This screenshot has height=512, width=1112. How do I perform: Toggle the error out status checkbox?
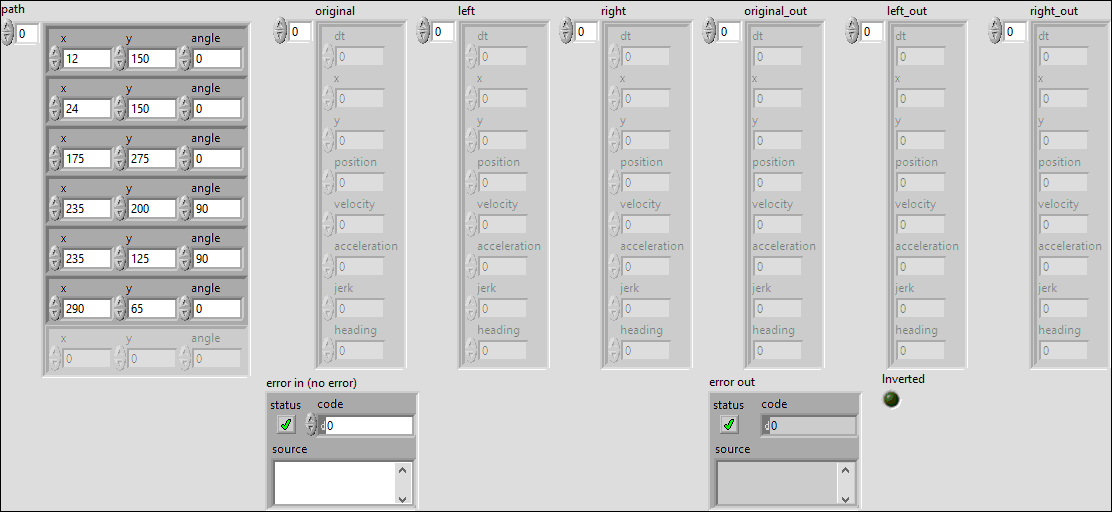[729, 425]
